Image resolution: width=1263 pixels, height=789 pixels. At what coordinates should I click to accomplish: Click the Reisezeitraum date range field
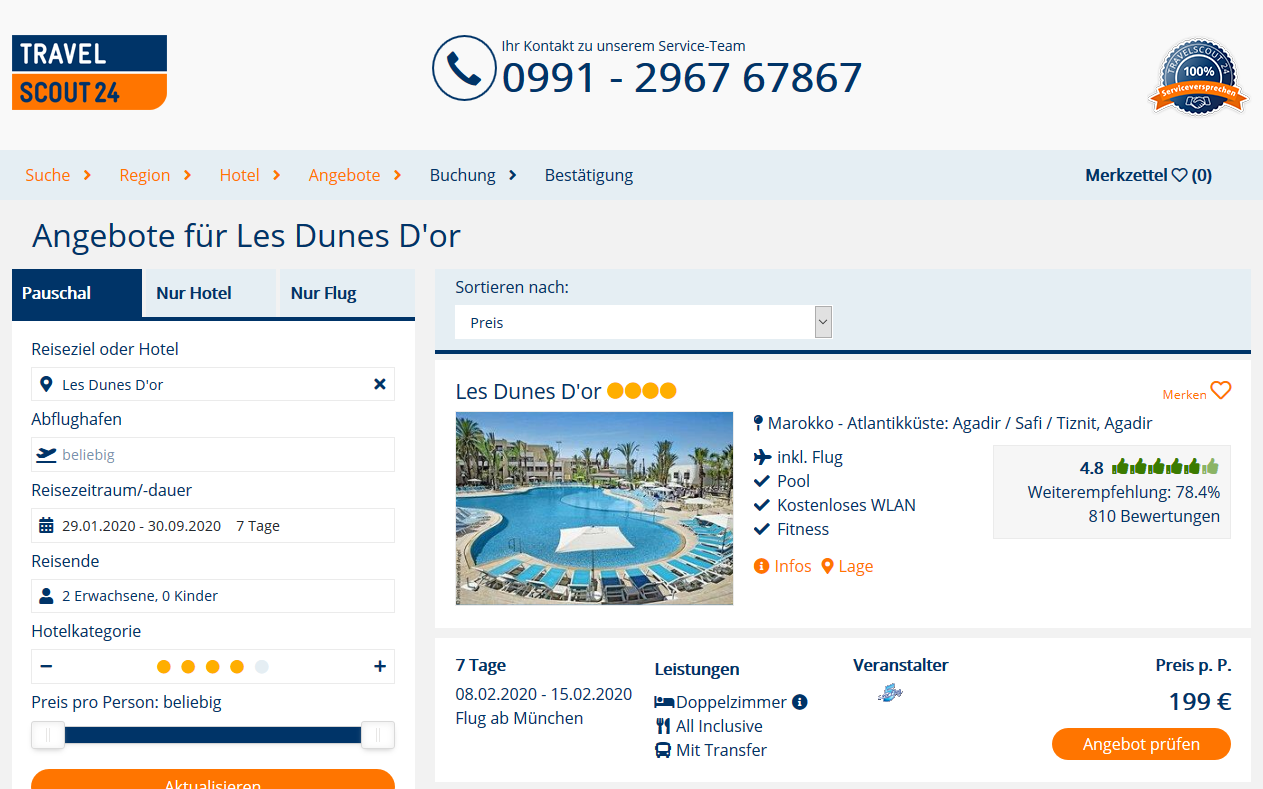coord(213,525)
